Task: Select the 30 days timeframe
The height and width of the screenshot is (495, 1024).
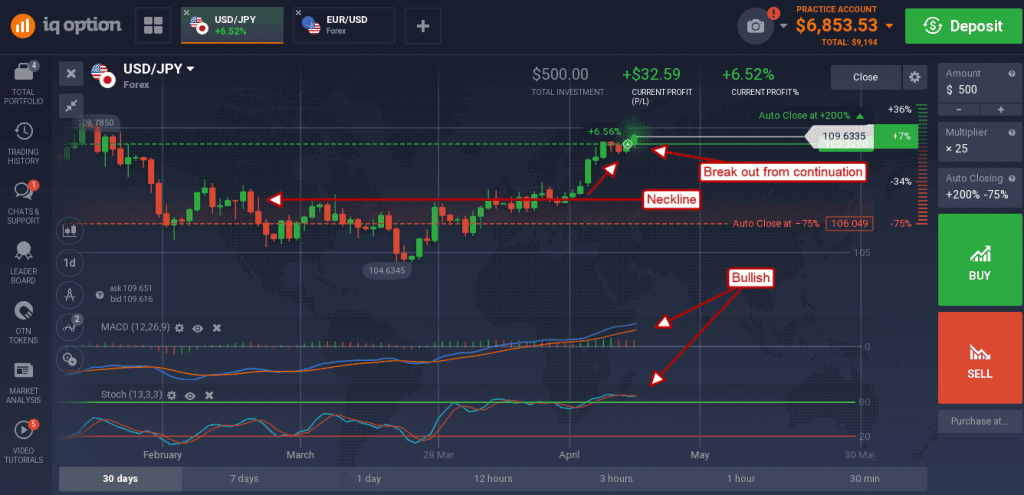Action: (120, 479)
